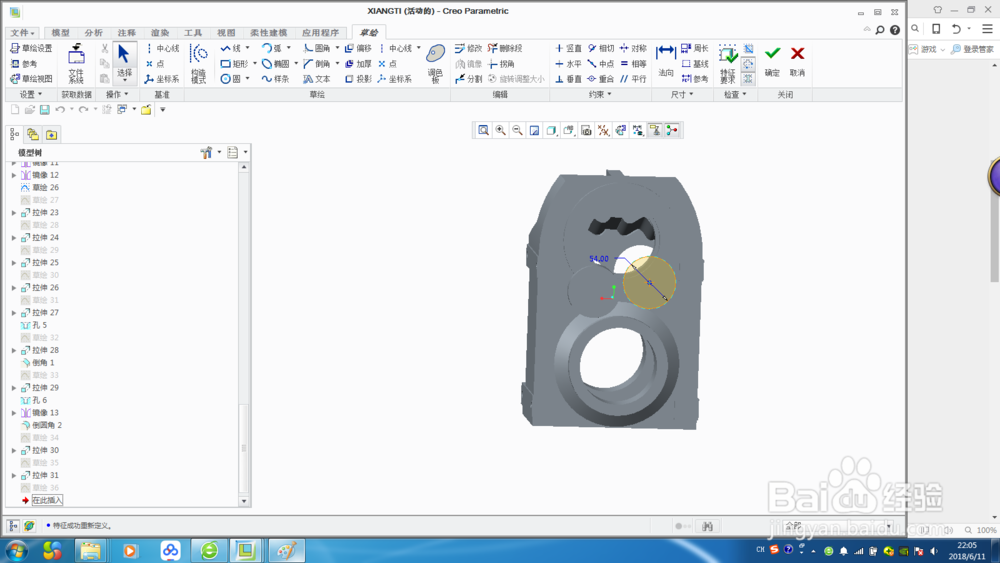The image size is (1000, 563).
Task: Apply the 重合 coincident constraint
Action: point(601,79)
